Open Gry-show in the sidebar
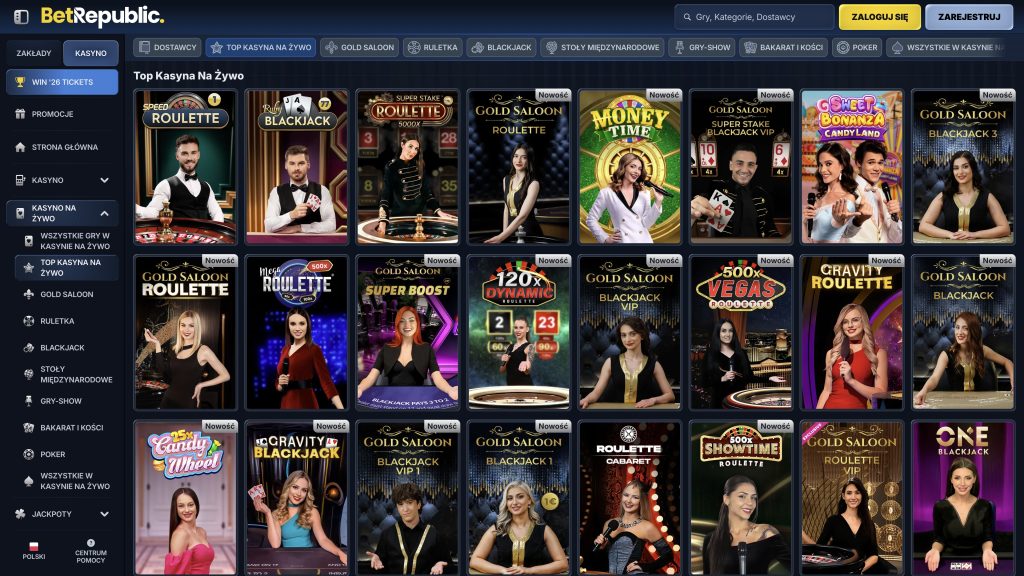This screenshot has width=1024, height=576. pyautogui.click(x=66, y=401)
